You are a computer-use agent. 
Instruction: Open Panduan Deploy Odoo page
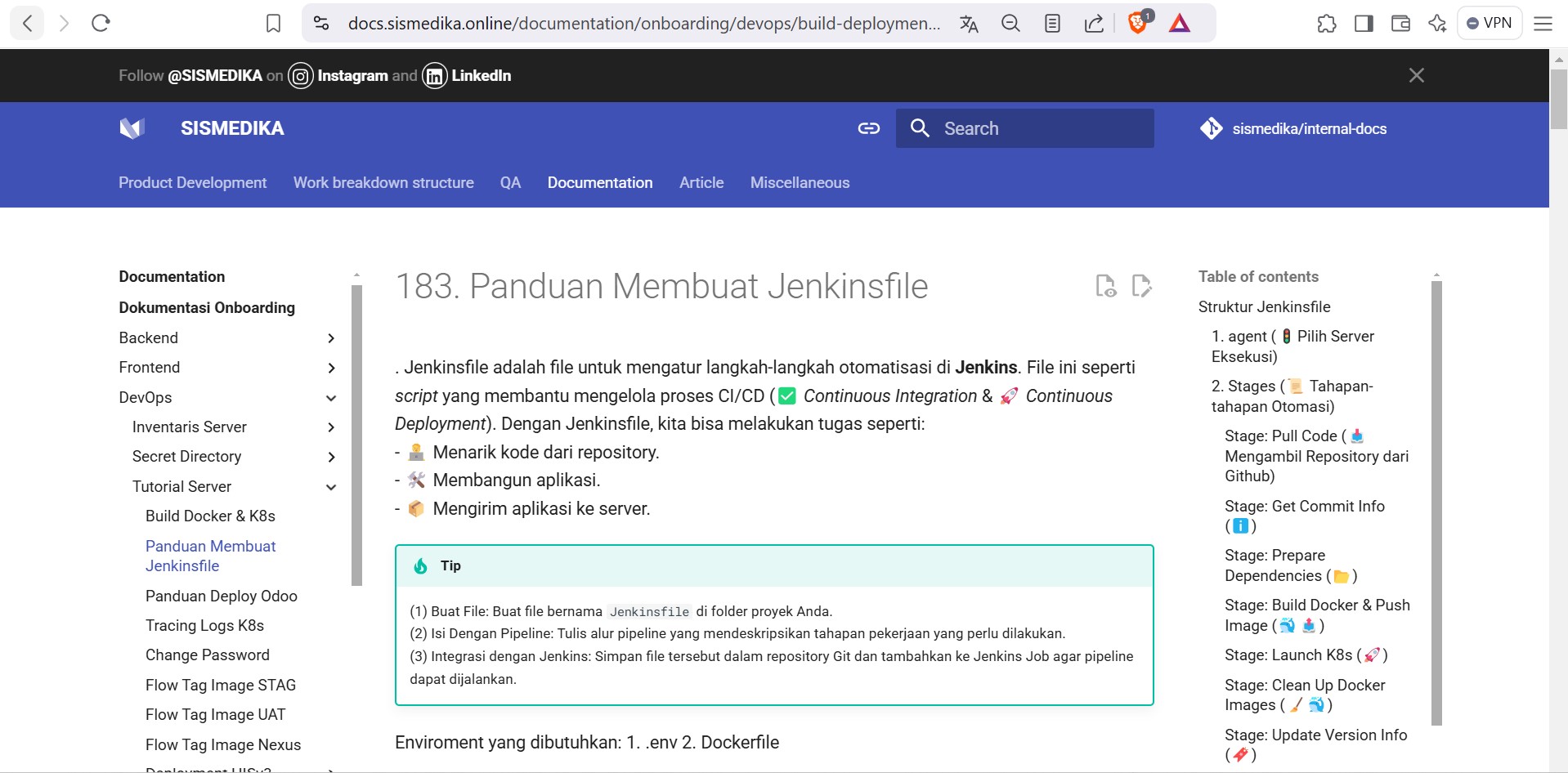click(221, 596)
